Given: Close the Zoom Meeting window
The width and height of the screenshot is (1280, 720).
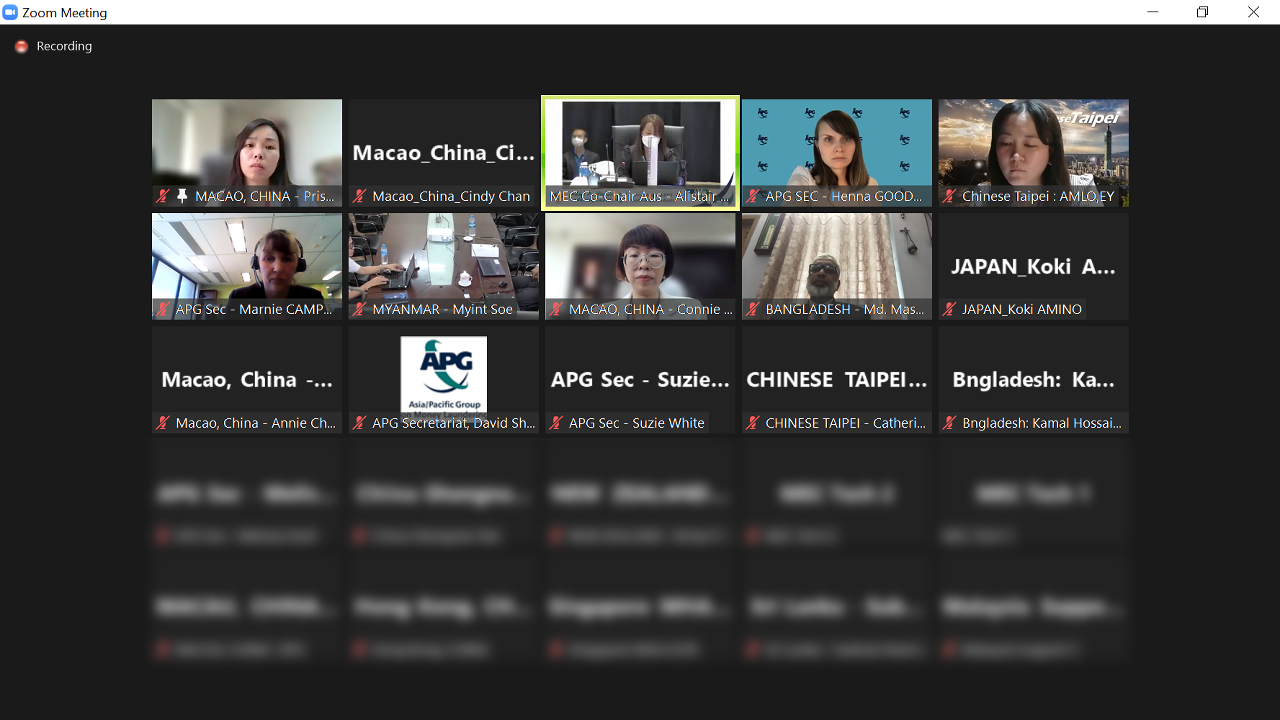Looking at the screenshot, I should tap(1253, 12).
